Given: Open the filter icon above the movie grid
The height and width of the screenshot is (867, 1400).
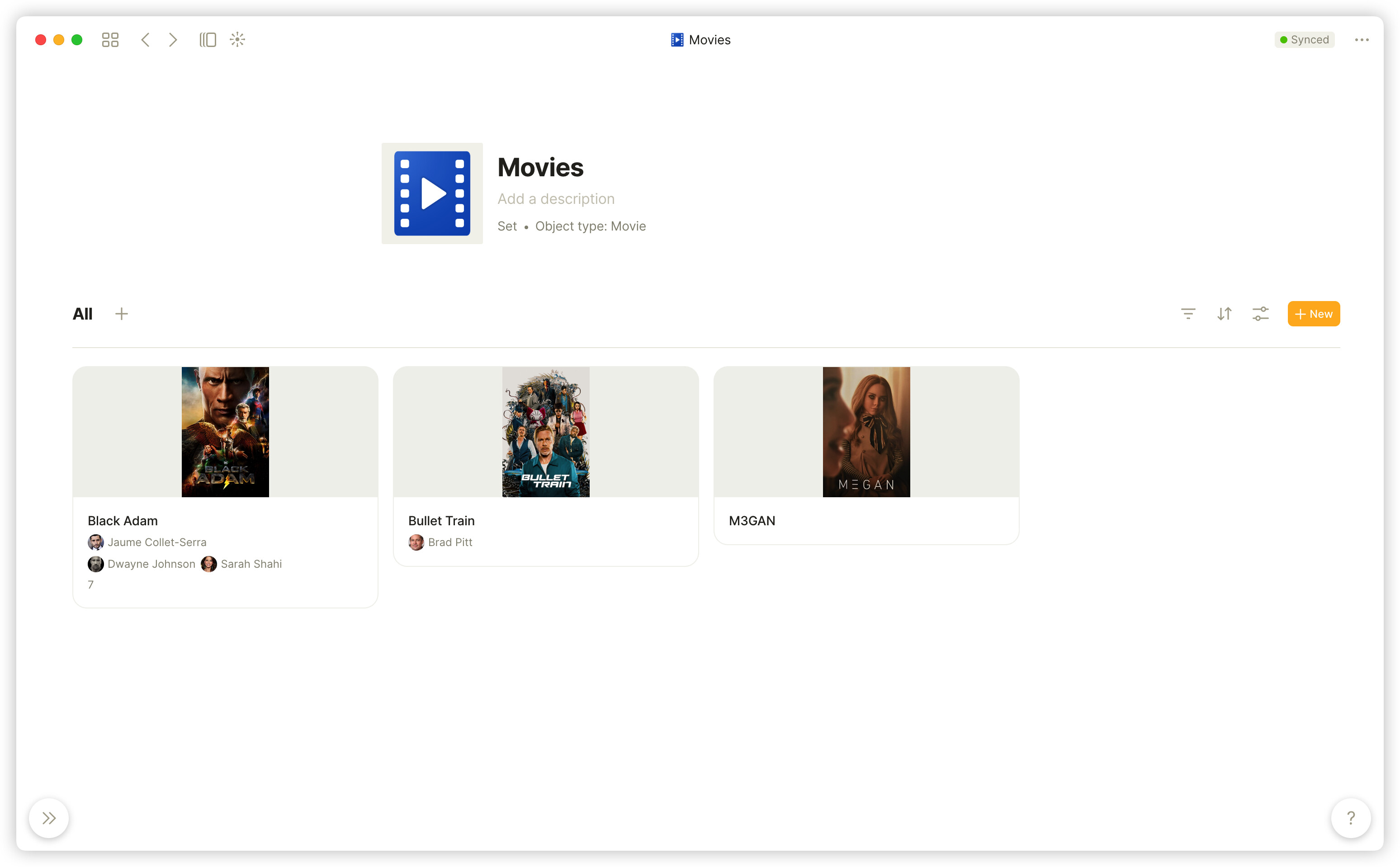Looking at the screenshot, I should pos(1188,314).
